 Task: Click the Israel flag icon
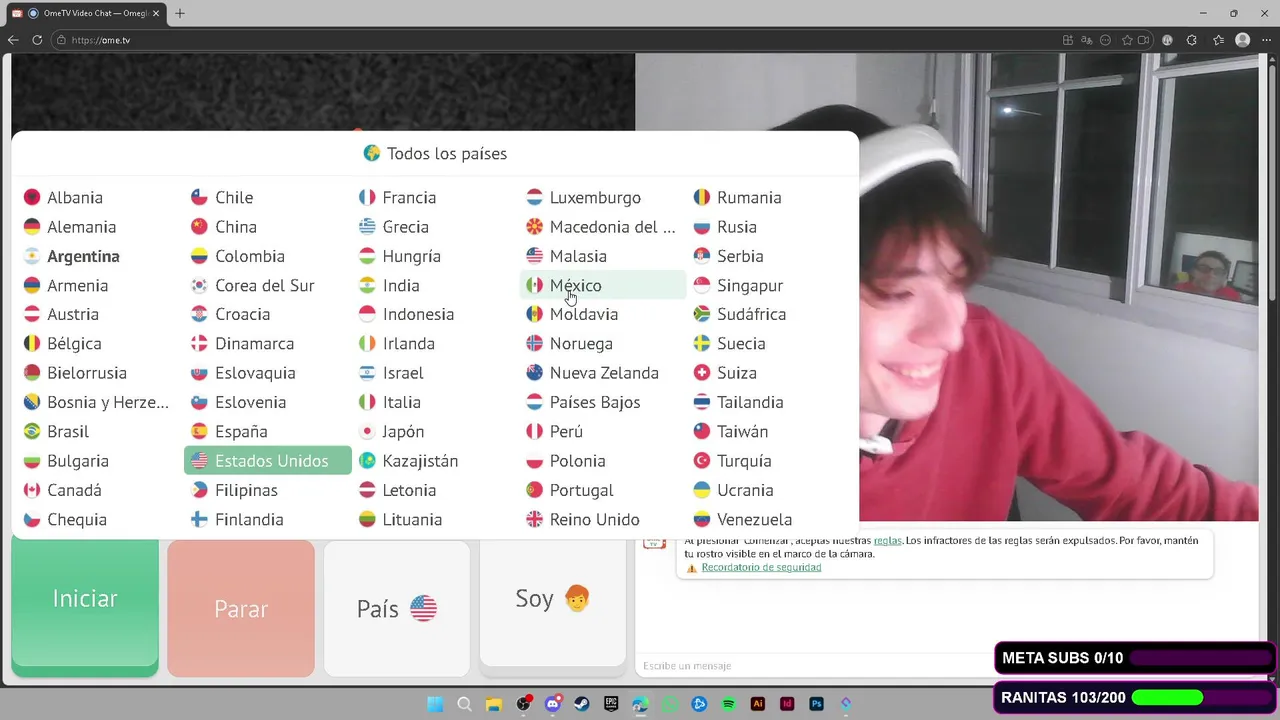click(367, 373)
